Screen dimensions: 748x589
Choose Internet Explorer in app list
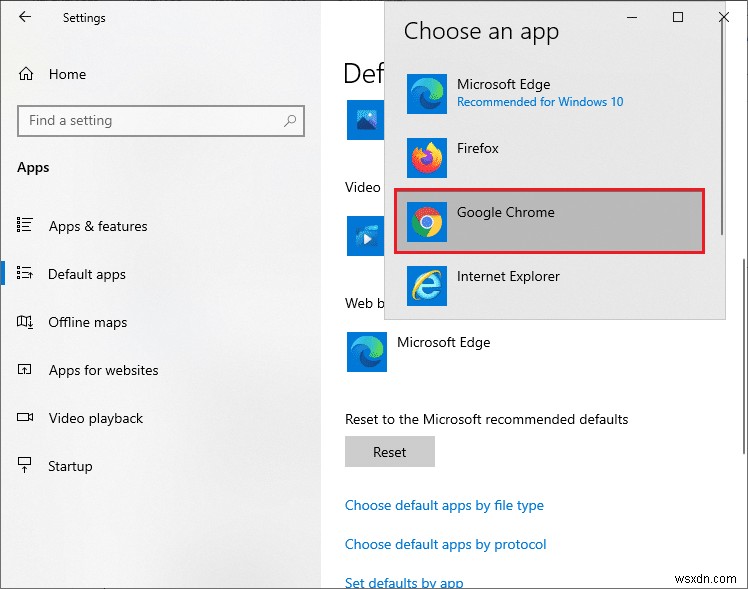click(x=550, y=285)
